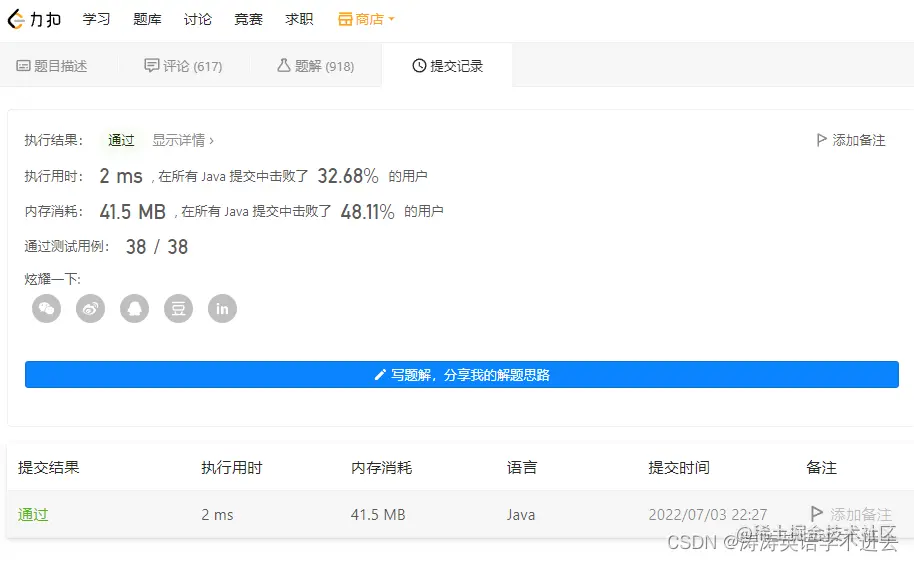This screenshot has height=561, width=914.
Task: Share result via QQ icon
Action: (x=135, y=308)
